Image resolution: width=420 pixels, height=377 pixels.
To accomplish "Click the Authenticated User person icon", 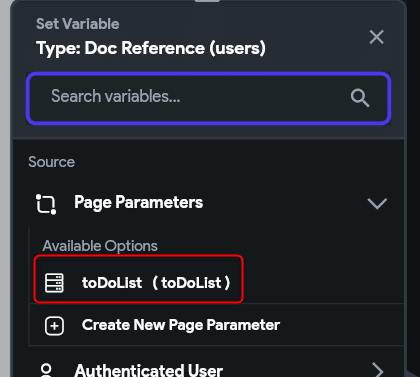I will 46,370.
